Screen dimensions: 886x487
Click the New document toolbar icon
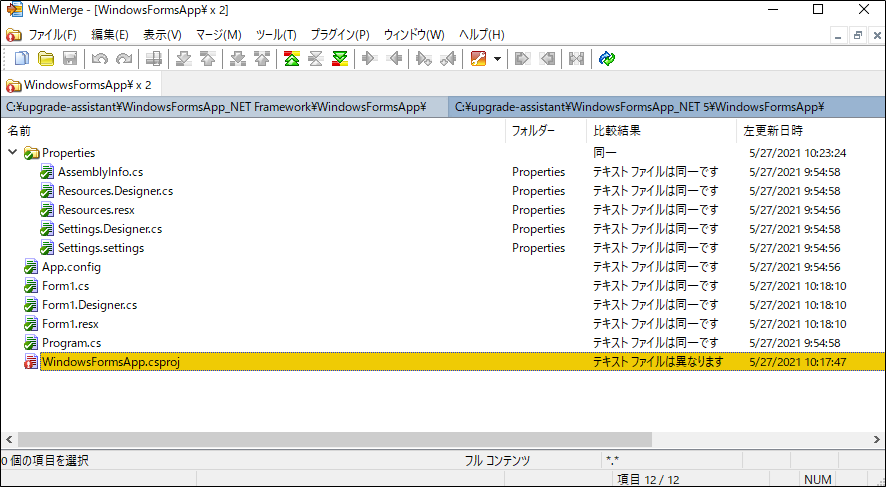(21, 58)
